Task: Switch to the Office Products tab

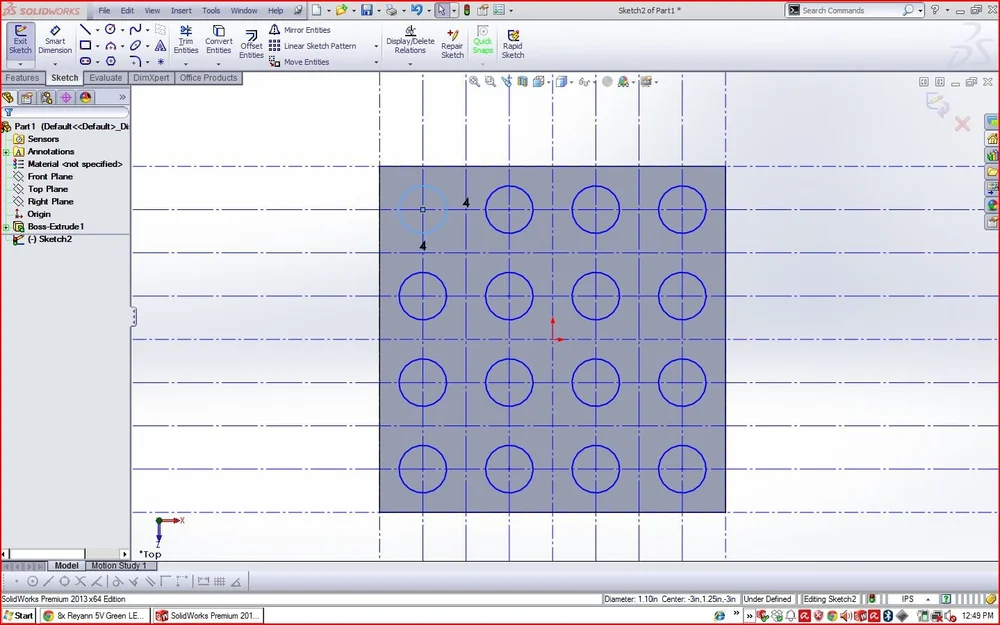Action: (x=208, y=78)
